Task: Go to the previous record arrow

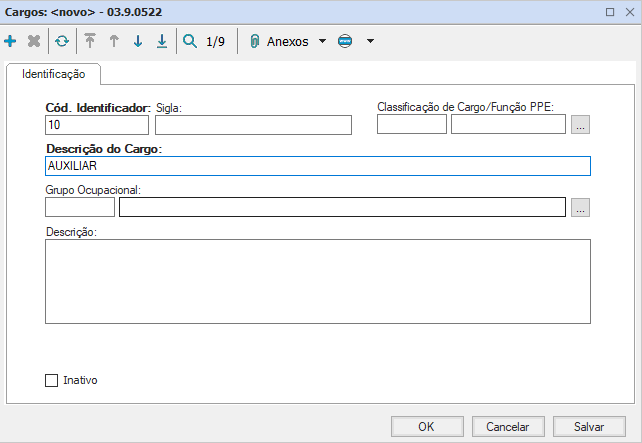Action: [x=115, y=42]
